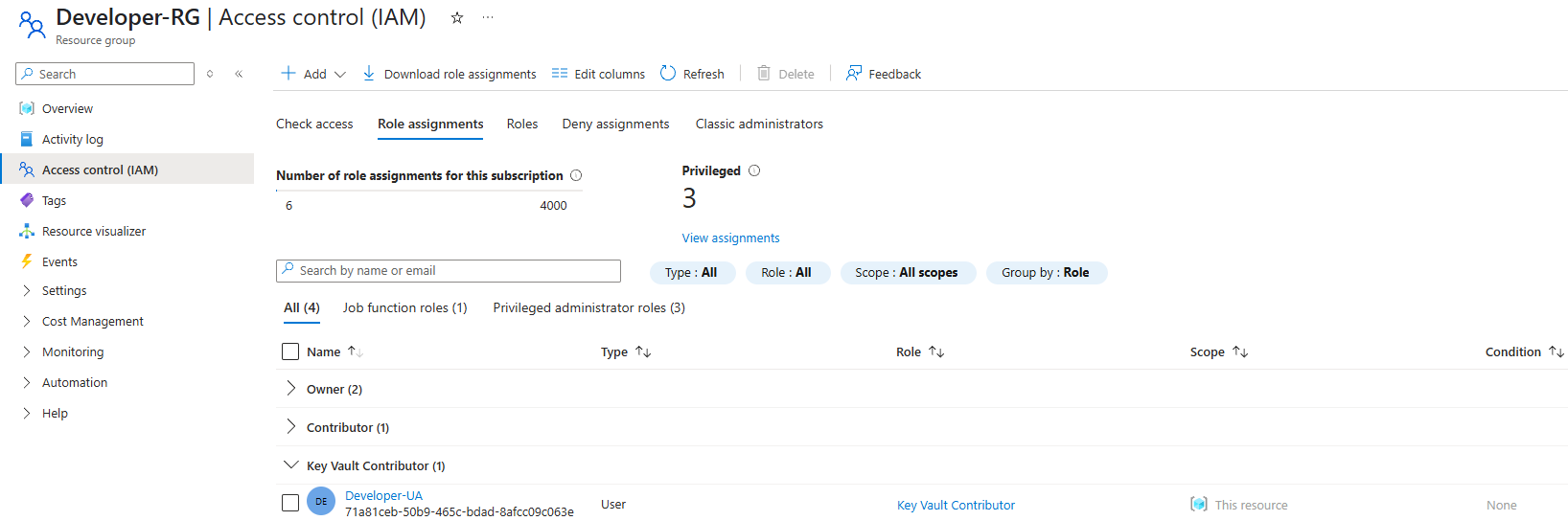Sort by Role column arrows

coord(936,351)
